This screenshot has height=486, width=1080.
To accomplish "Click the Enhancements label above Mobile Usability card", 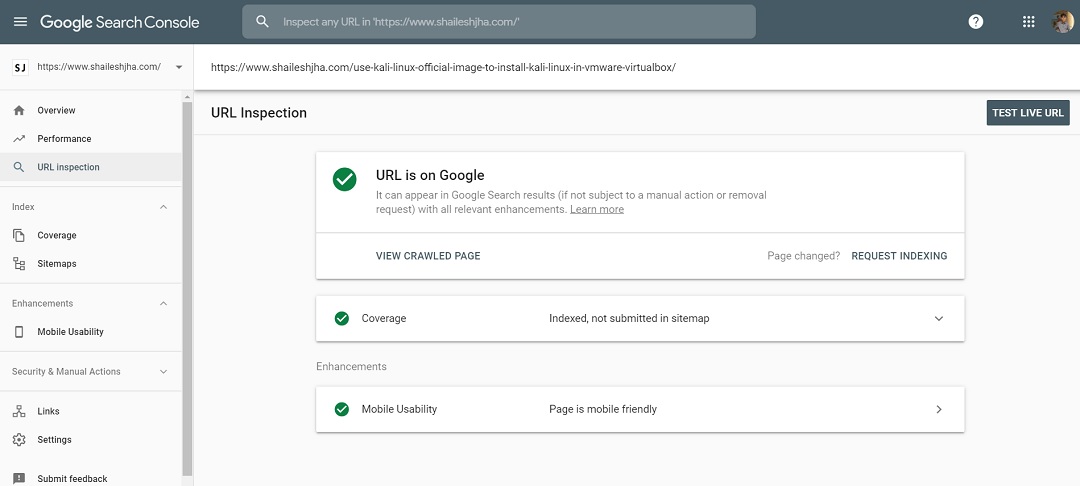I will pyautogui.click(x=351, y=366).
